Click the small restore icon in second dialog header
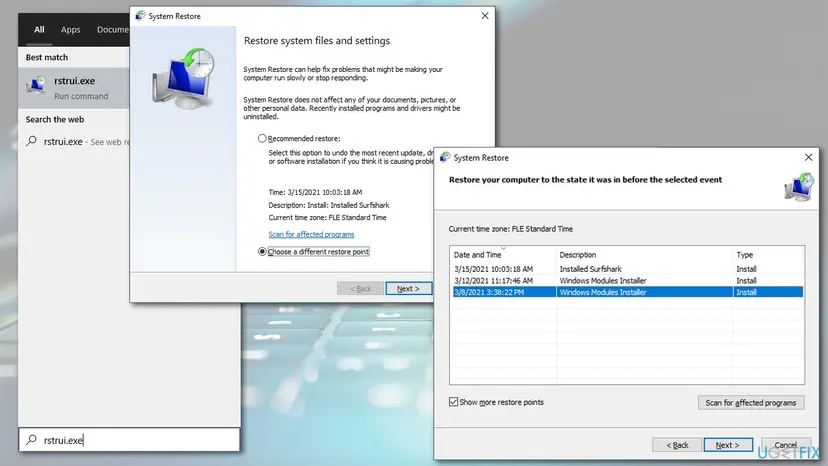 point(799,187)
